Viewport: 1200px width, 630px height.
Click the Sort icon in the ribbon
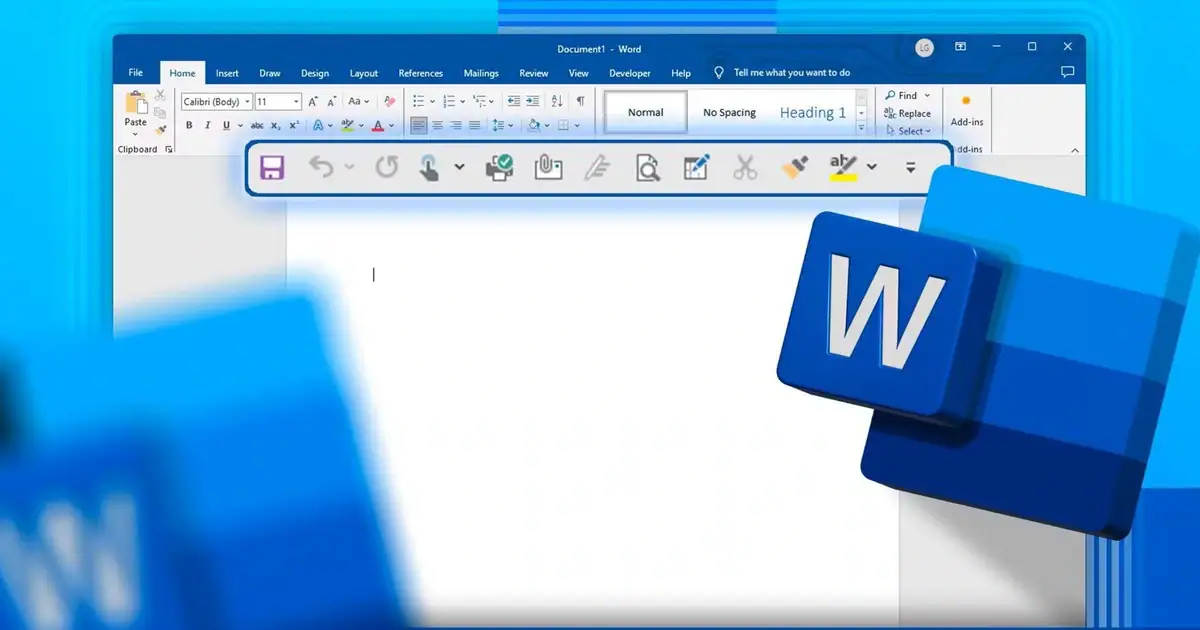[556, 101]
